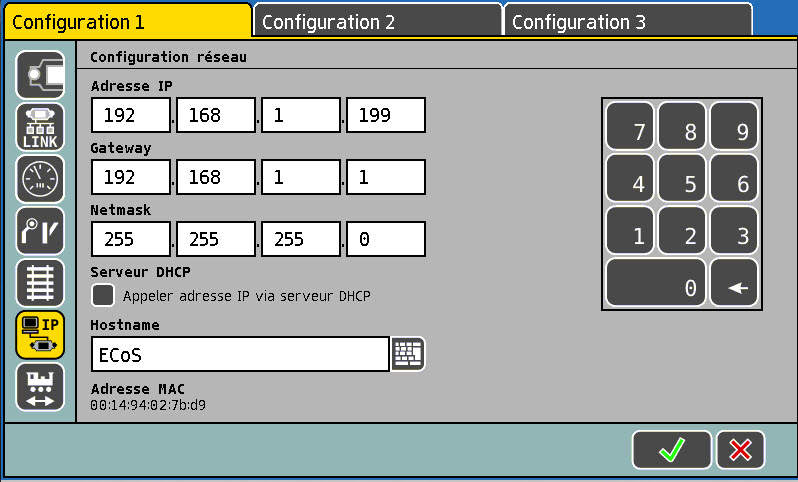Open the locomotive with arrows icon
798x482 pixels.
[40, 387]
